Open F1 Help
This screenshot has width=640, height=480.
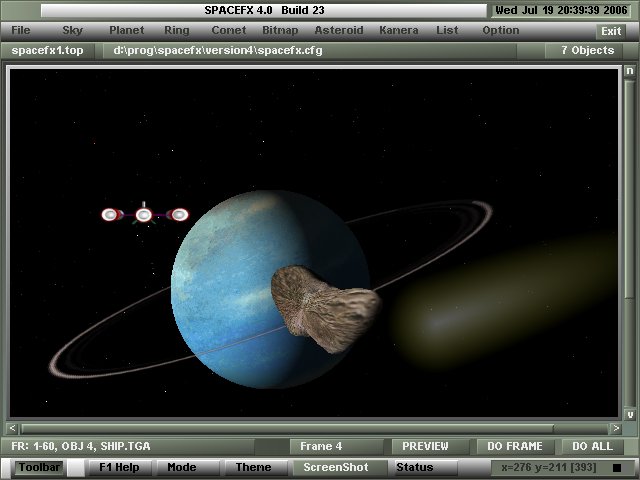[119, 467]
